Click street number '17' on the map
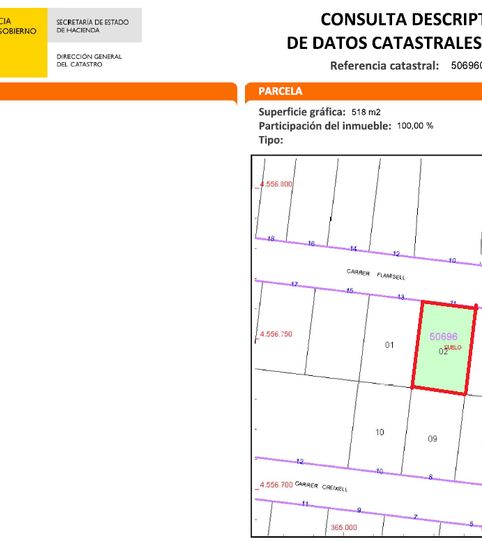Image resolution: width=482 pixels, height=542 pixels. [x=294, y=284]
